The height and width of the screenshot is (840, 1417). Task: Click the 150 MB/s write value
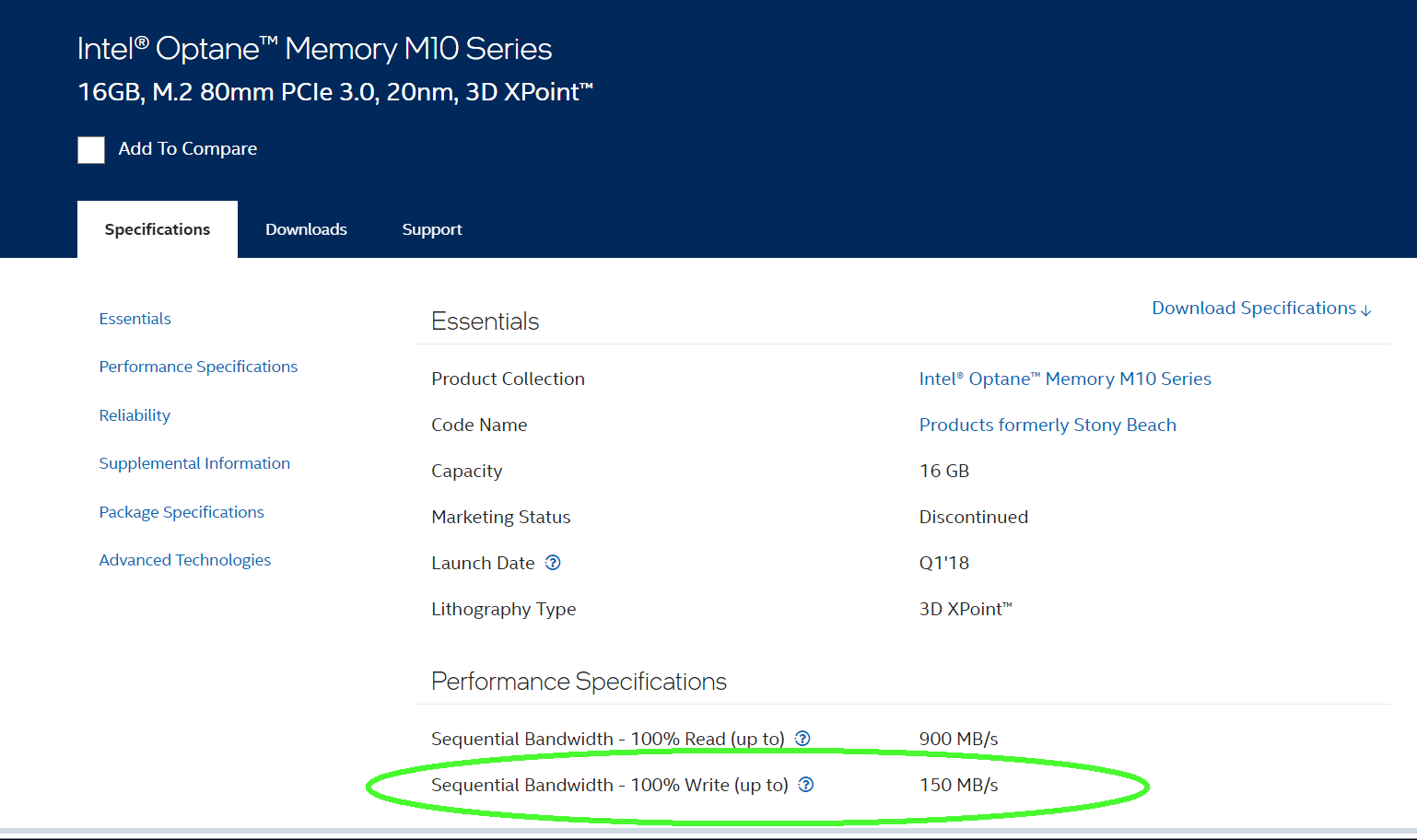(958, 785)
